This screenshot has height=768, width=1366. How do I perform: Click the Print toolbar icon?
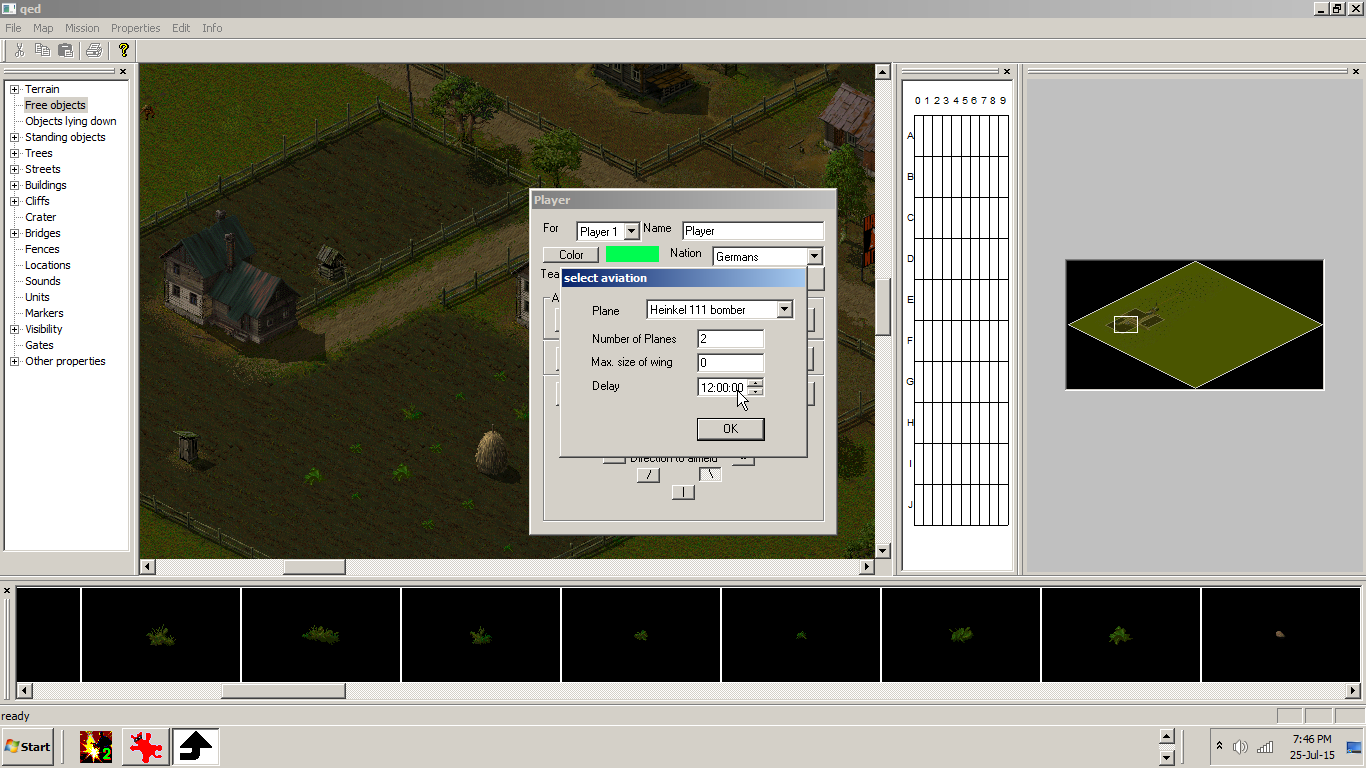94,50
